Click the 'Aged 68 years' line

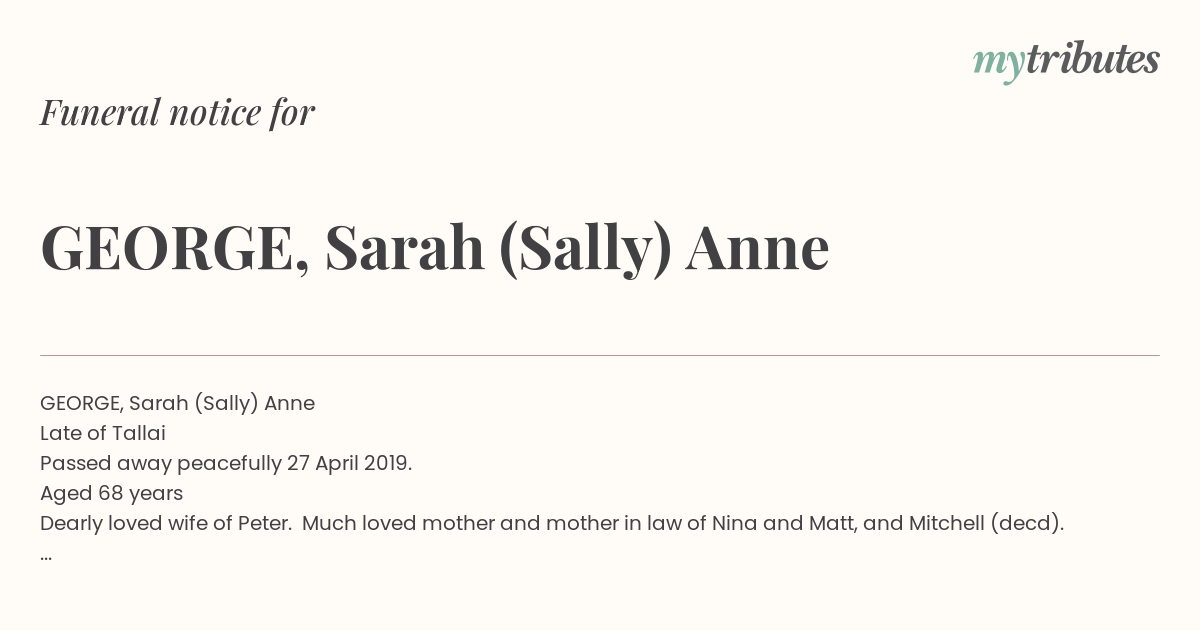click(x=111, y=493)
